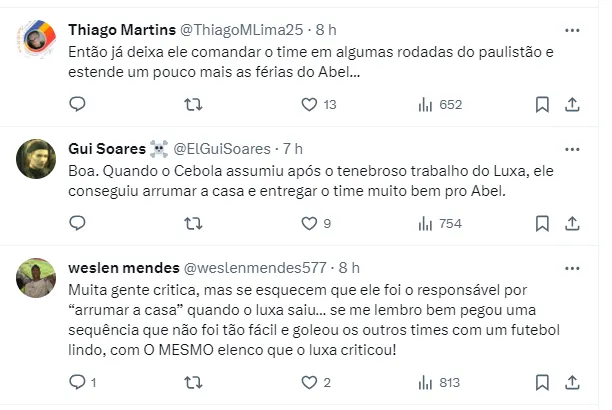Share Thiago Martins' tweet
Viewport: 612px width, 410px height.
572,104
